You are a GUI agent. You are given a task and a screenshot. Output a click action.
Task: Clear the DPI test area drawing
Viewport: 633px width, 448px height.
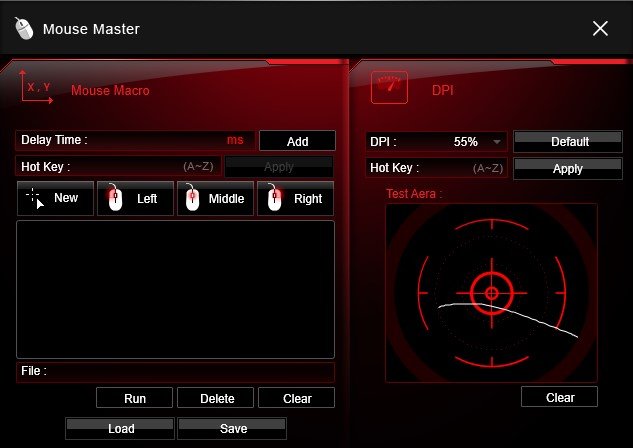click(560, 397)
